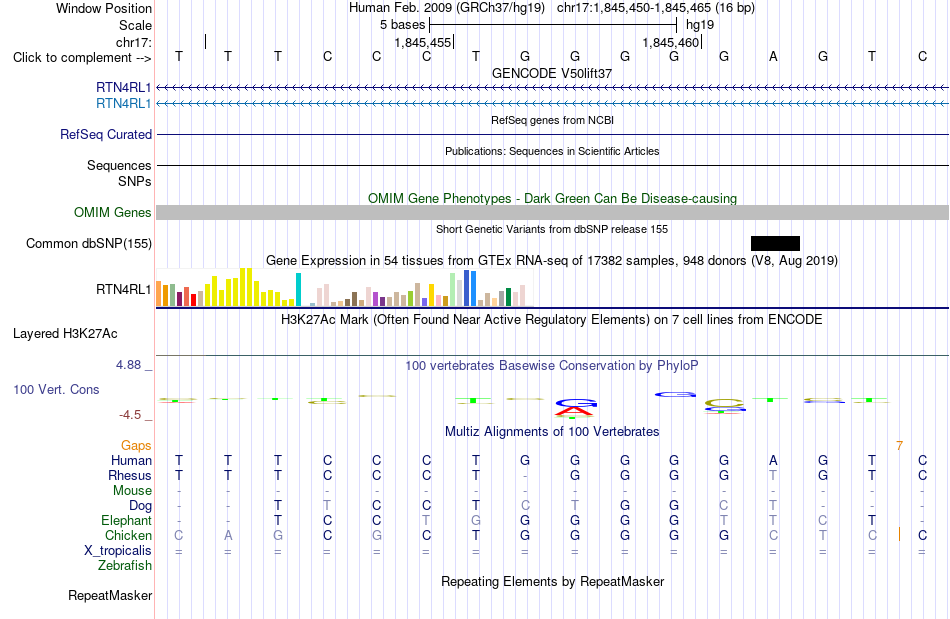Click the RepeatMasker track label

click(x=110, y=595)
